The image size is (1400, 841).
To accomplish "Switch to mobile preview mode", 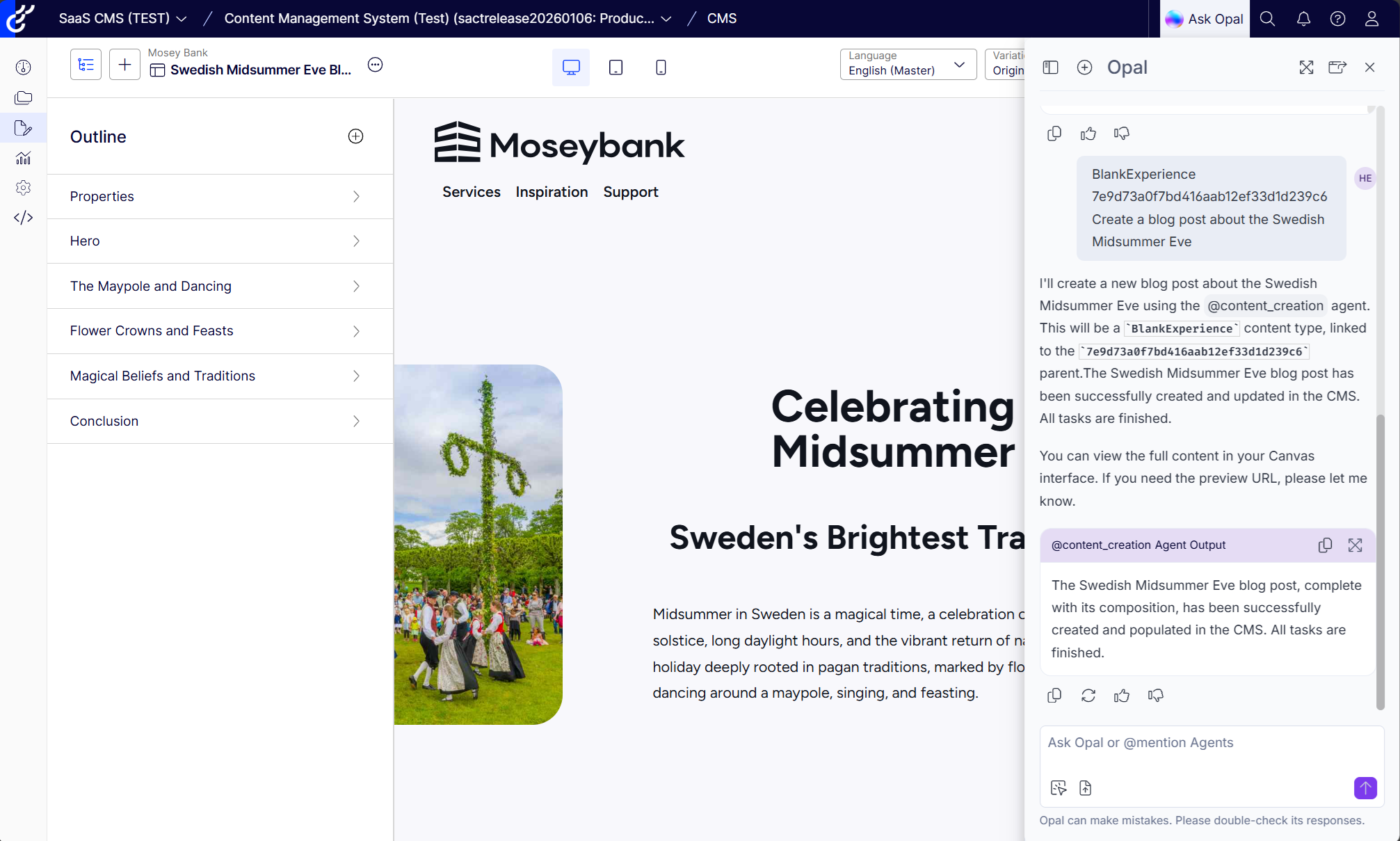I will [660, 67].
